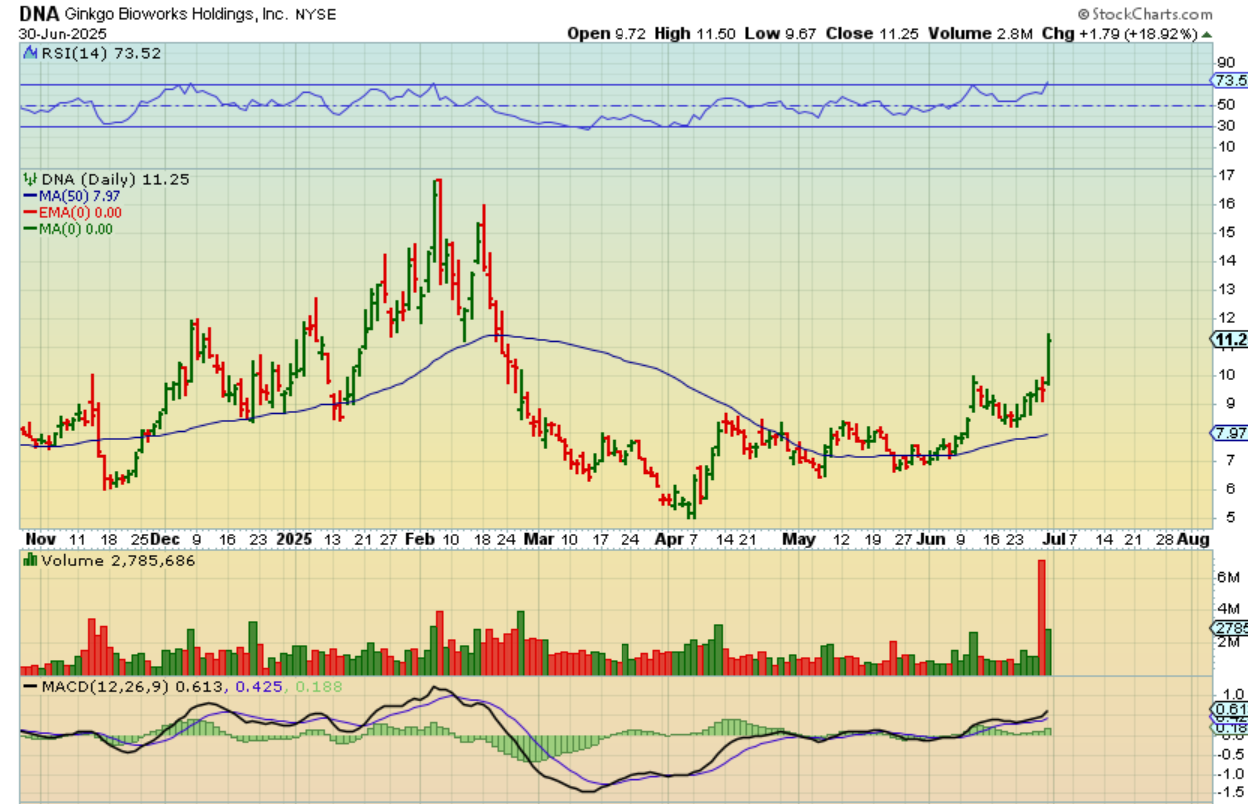The image size is (1248, 804).
Task: Click the Volume 2,785,686 panel label
Action: point(117,561)
